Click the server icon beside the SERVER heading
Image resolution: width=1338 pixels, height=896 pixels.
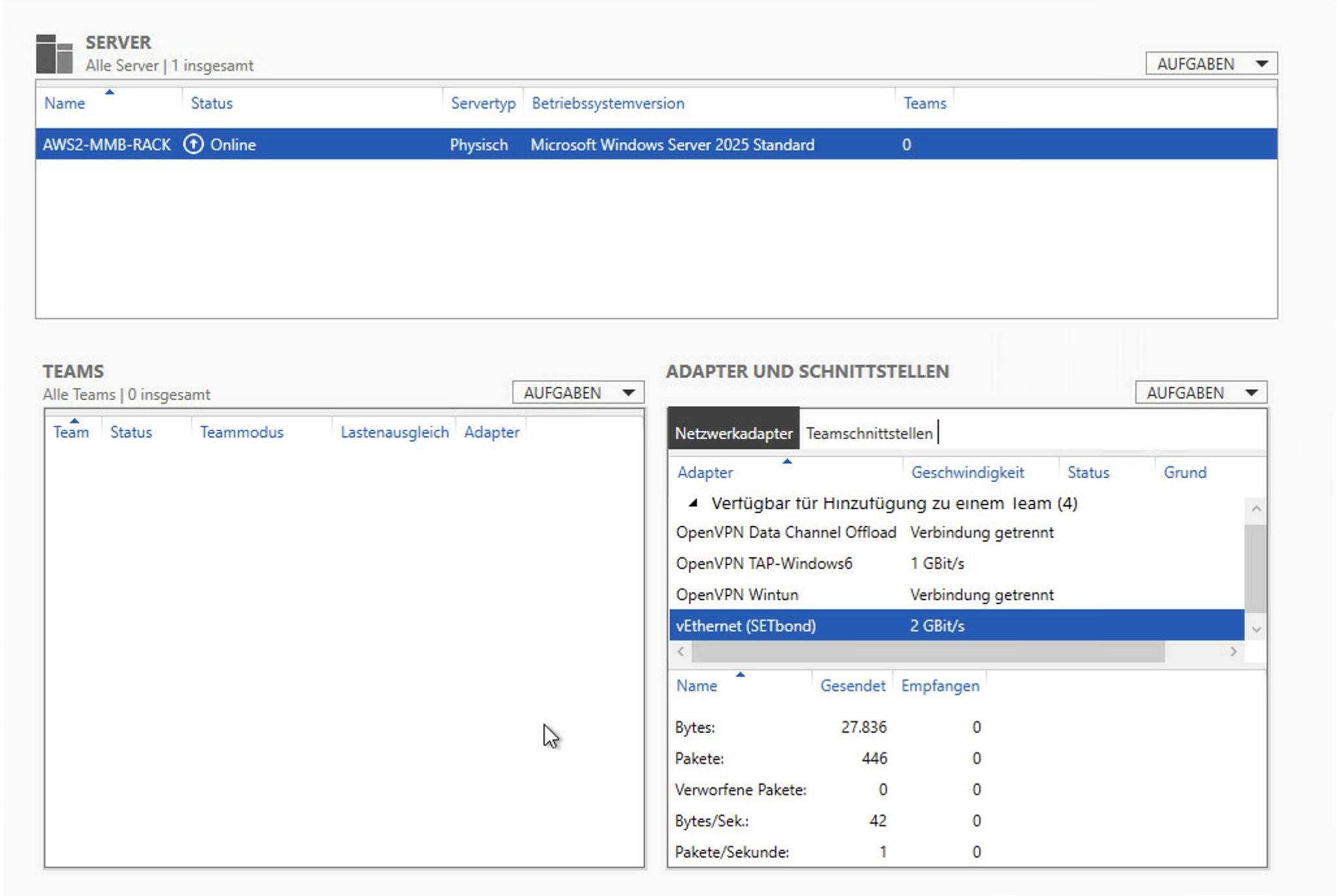point(54,54)
